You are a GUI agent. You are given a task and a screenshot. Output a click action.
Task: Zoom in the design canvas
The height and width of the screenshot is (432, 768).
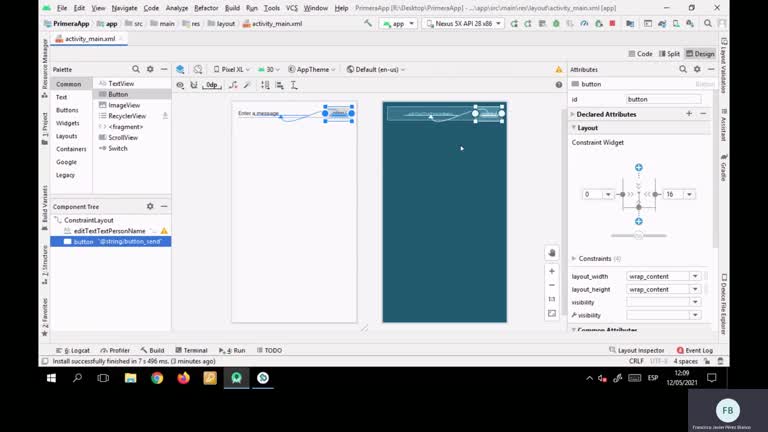551,271
